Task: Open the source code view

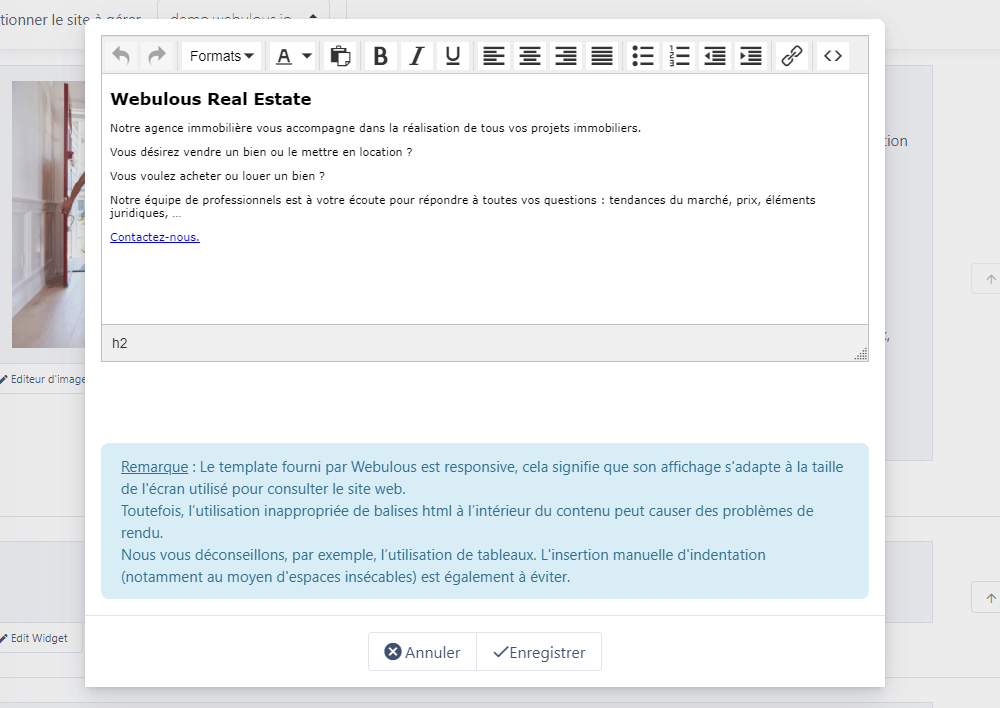Action: click(x=833, y=56)
